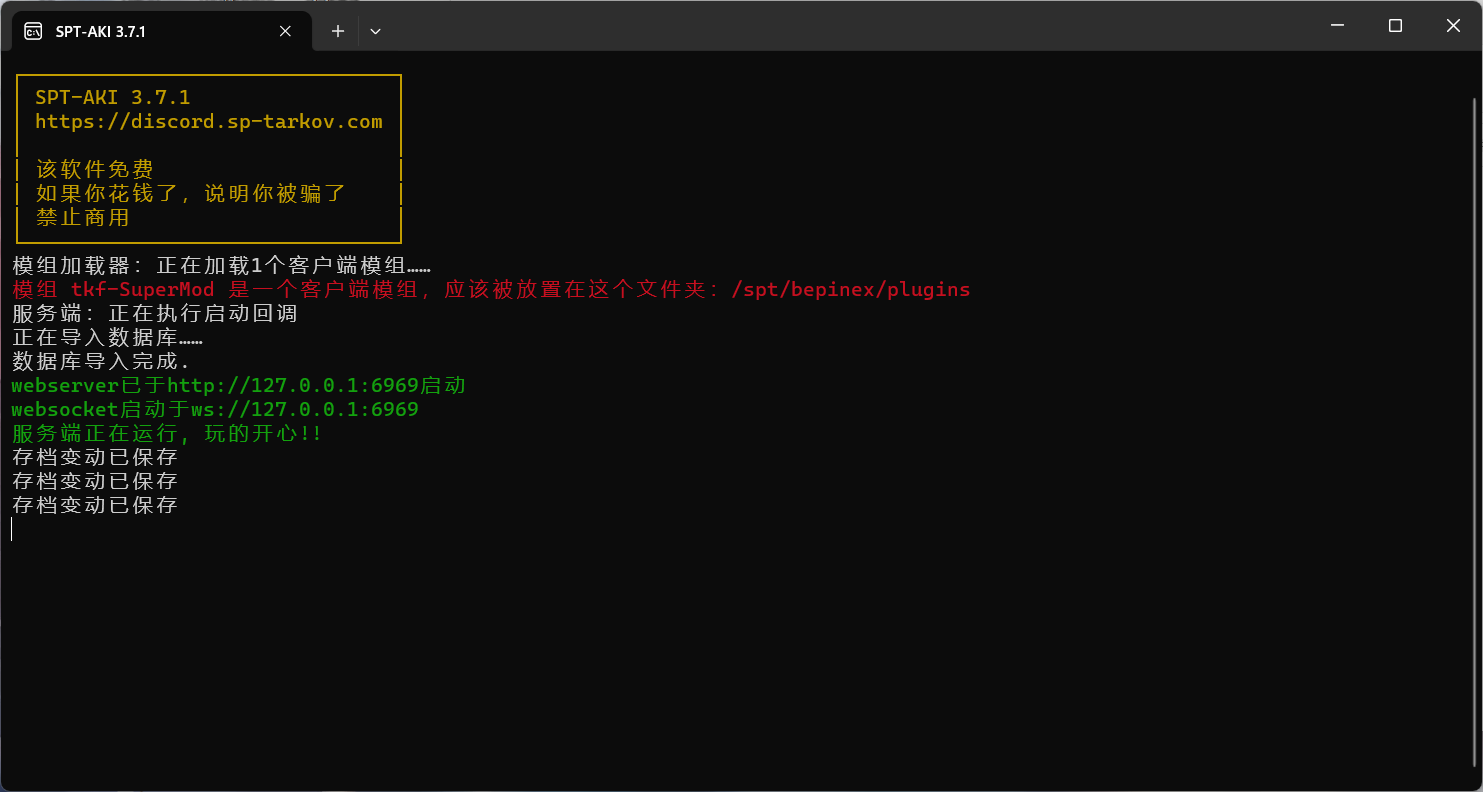The width and height of the screenshot is (1483, 792).
Task: Maximize the terminal window
Action: [1395, 26]
